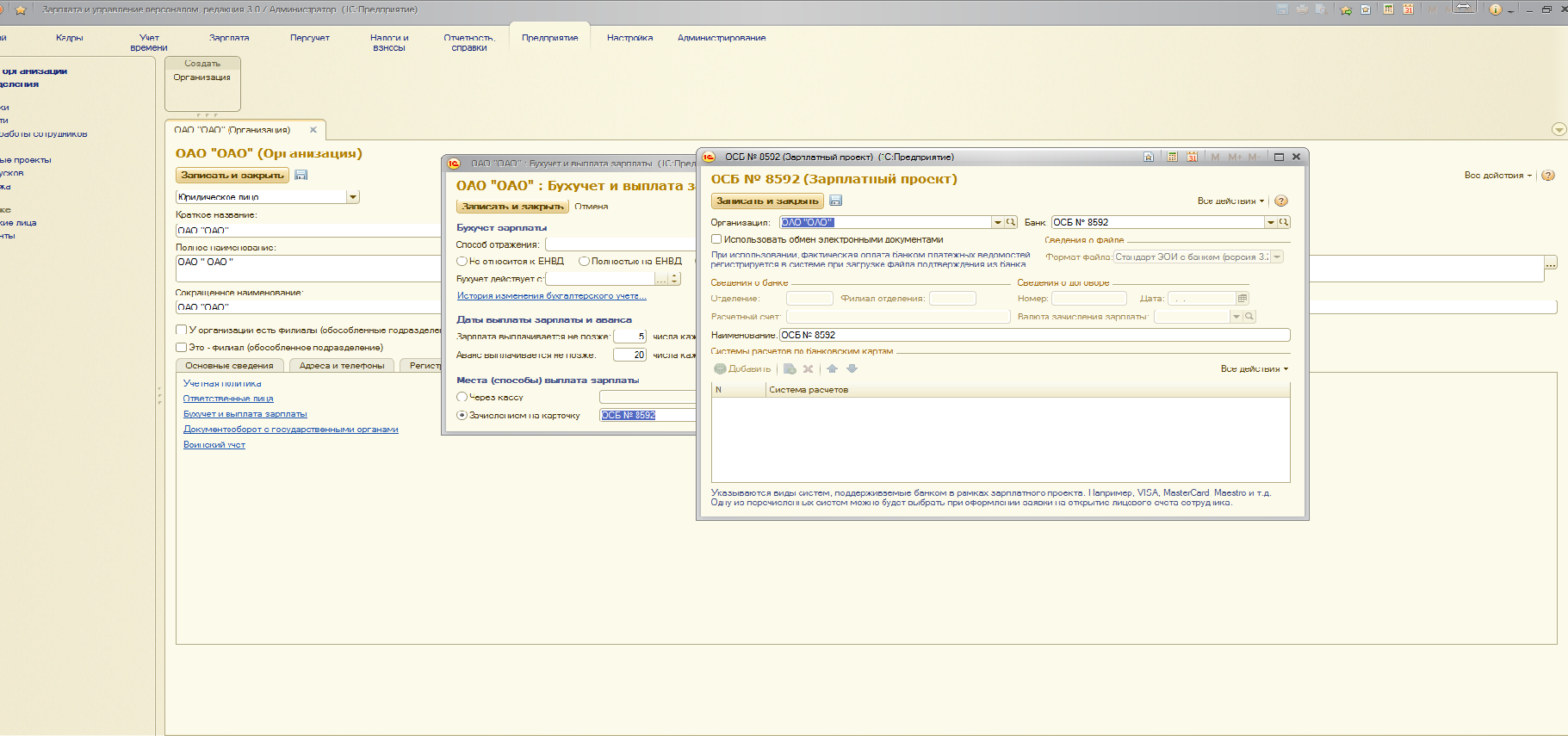Open main window favorites star icon
The width and height of the screenshot is (1568, 736).
tap(21, 9)
